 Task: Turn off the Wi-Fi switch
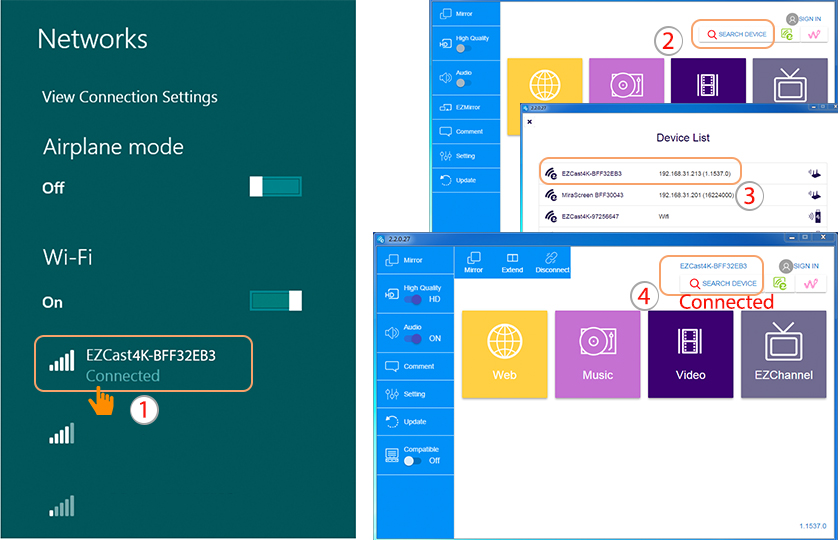pos(275,300)
